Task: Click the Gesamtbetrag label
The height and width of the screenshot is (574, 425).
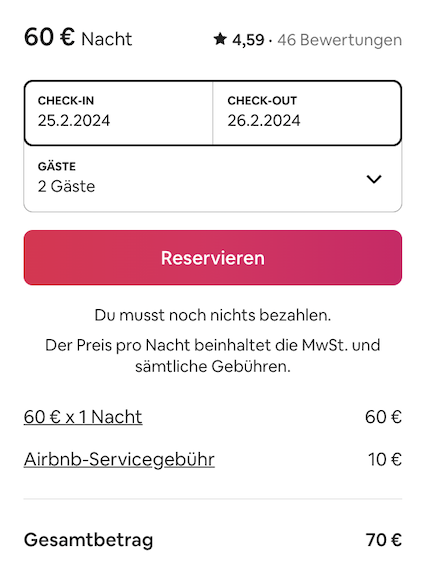Action: click(x=89, y=540)
